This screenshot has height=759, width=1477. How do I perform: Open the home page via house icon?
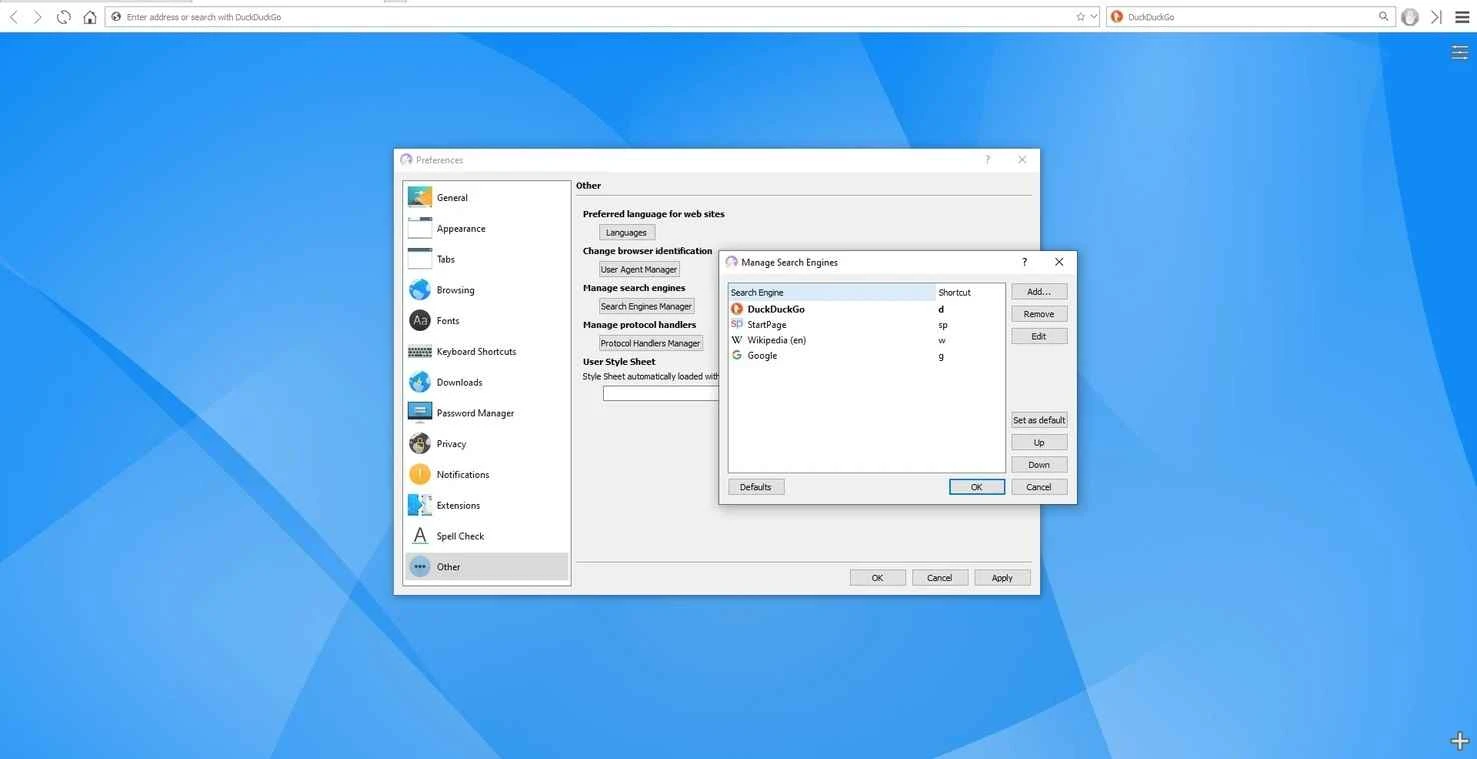(90, 17)
